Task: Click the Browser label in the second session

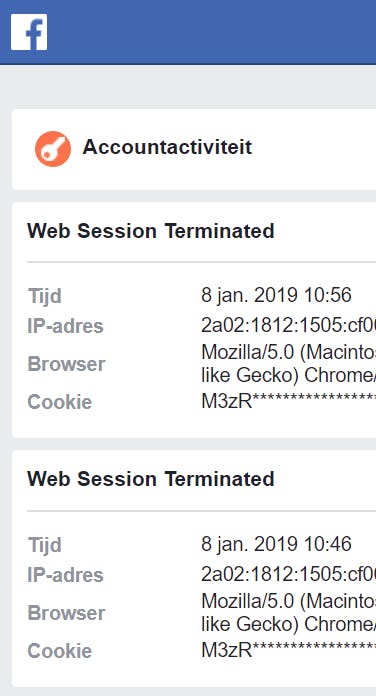Action: click(x=67, y=613)
